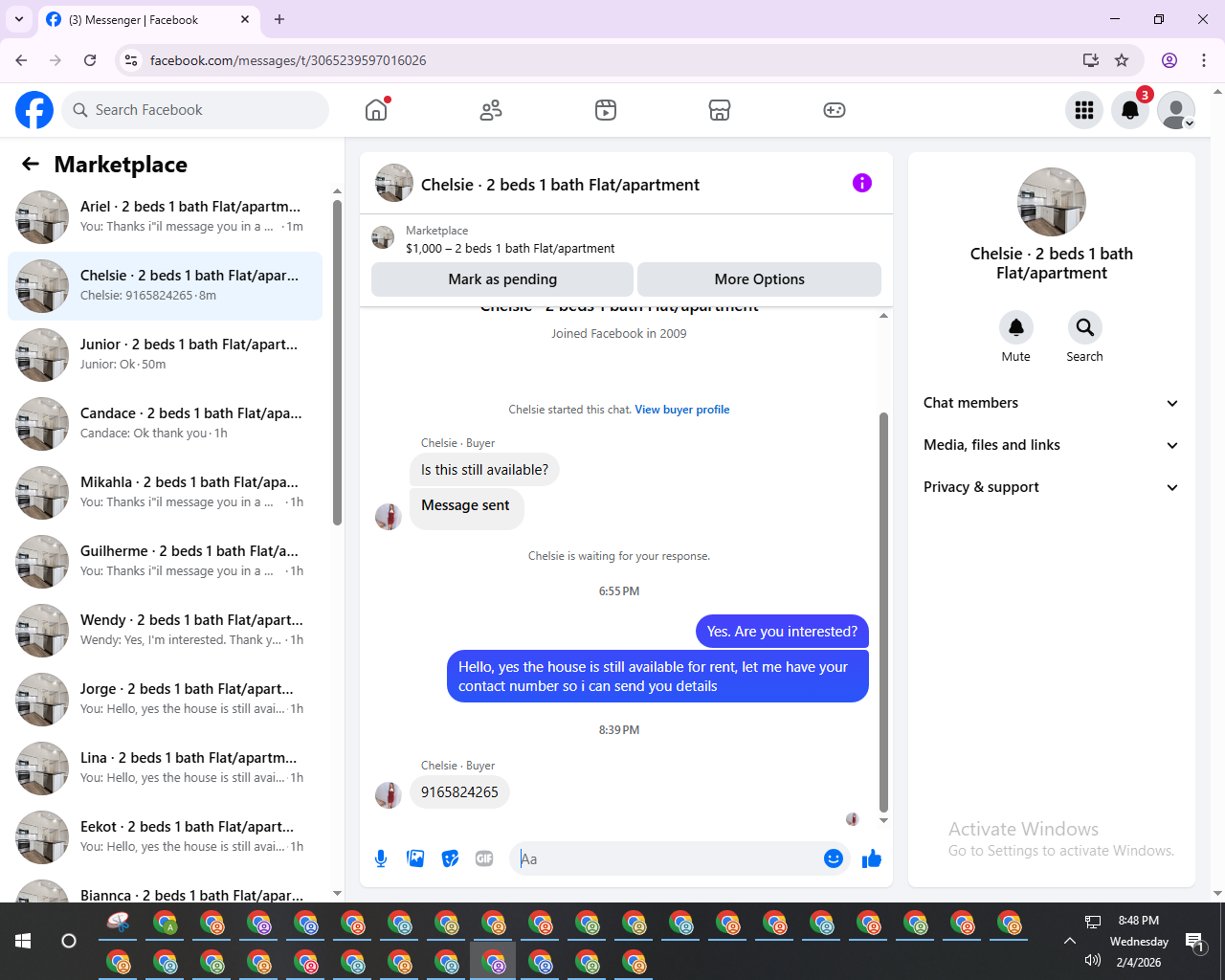Open Wendy's conversation in the list
Image resolution: width=1225 pixels, height=980 pixels.
point(165,631)
